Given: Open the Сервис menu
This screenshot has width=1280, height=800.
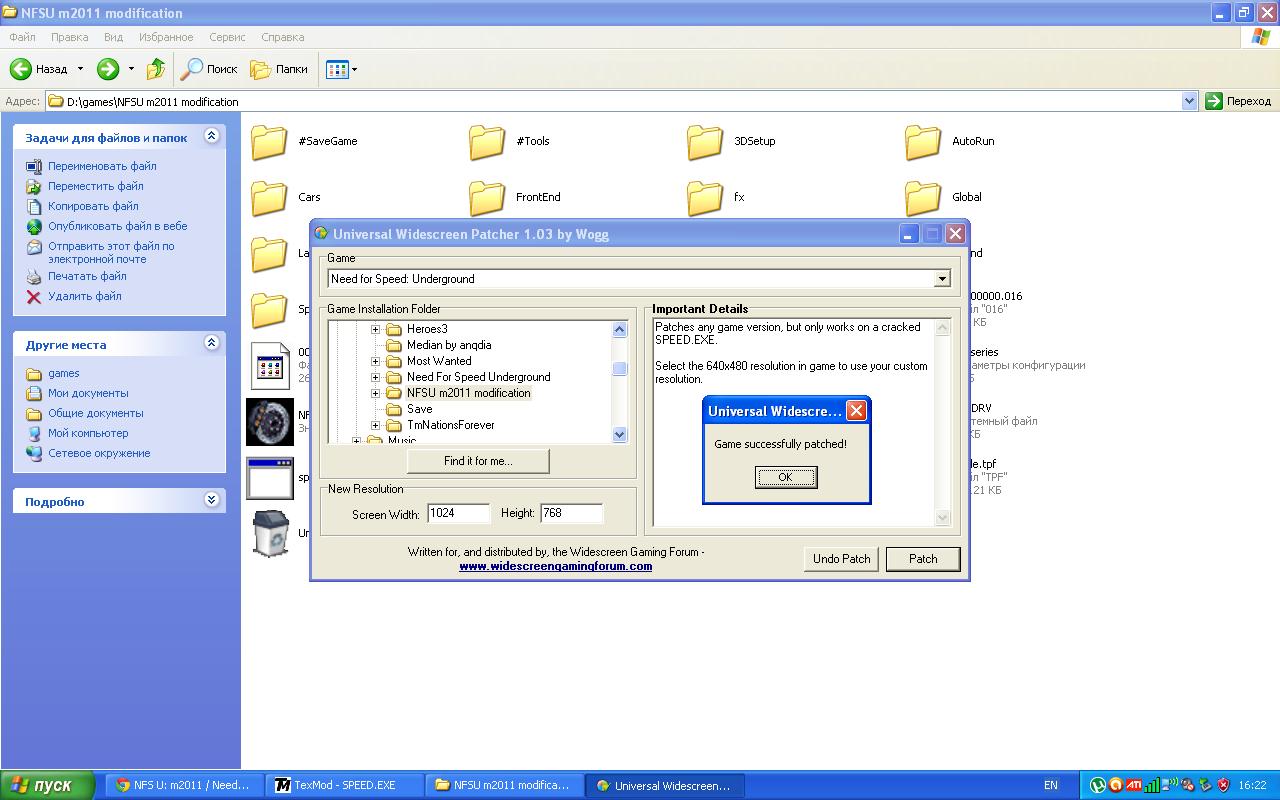Looking at the screenshot, I should pos(227,37).
